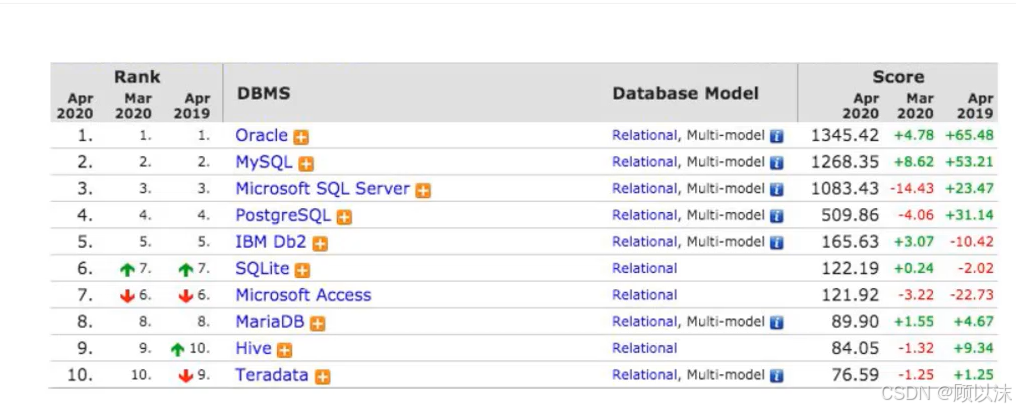1016x411 pixels.
Task: Open the Microsoft Access link
Action: [303, 295]
